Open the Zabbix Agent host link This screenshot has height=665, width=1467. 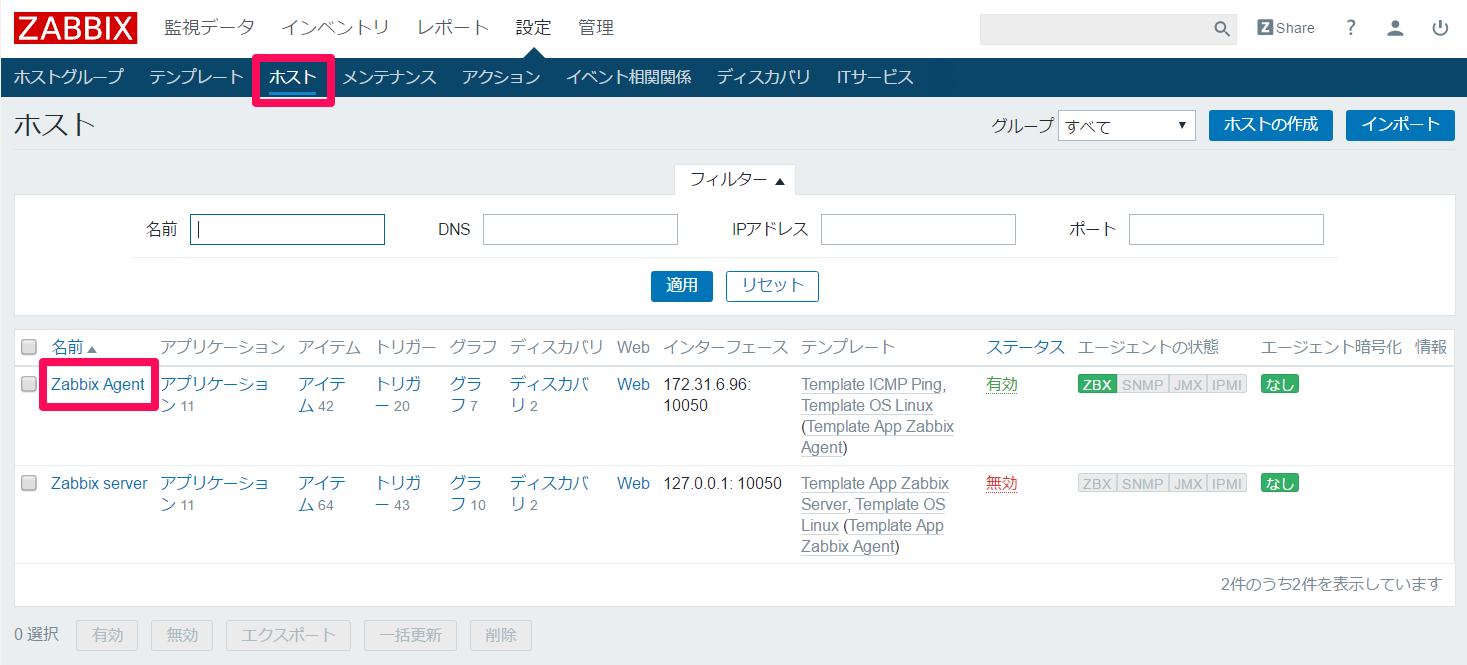(98, 384)
